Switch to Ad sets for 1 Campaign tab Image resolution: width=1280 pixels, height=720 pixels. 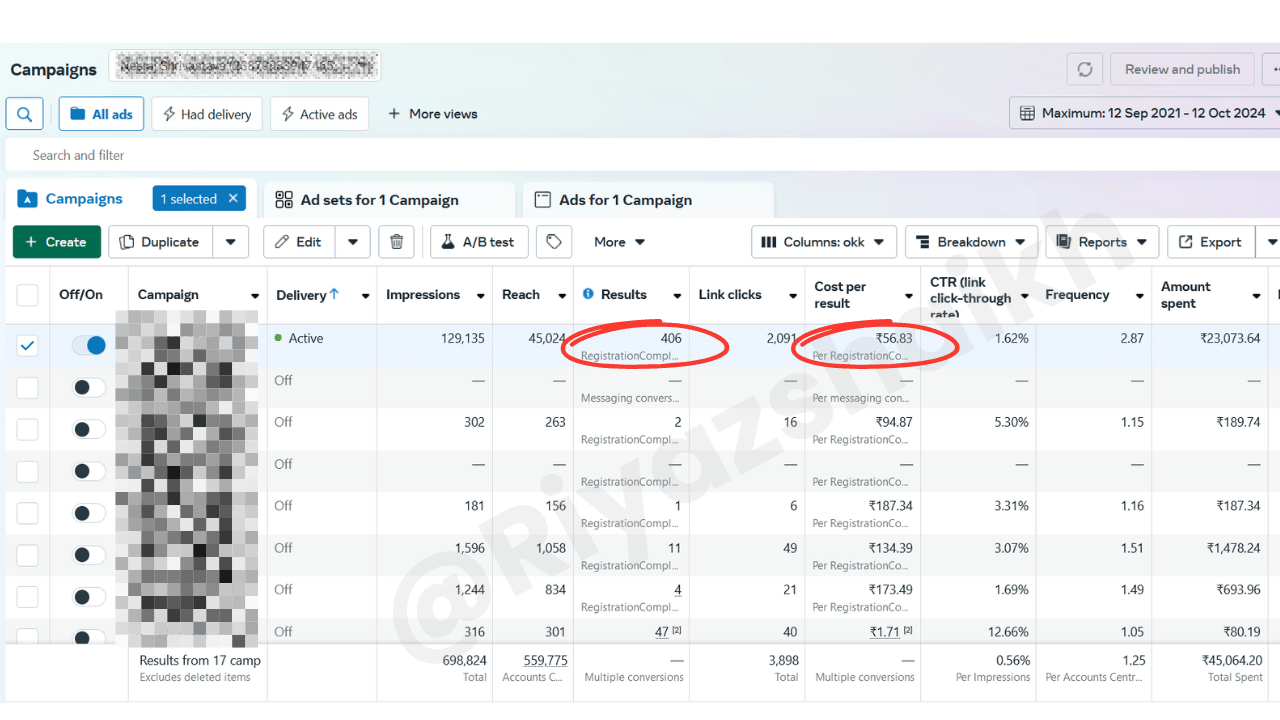pyautogui.click(x=379, y=200)
